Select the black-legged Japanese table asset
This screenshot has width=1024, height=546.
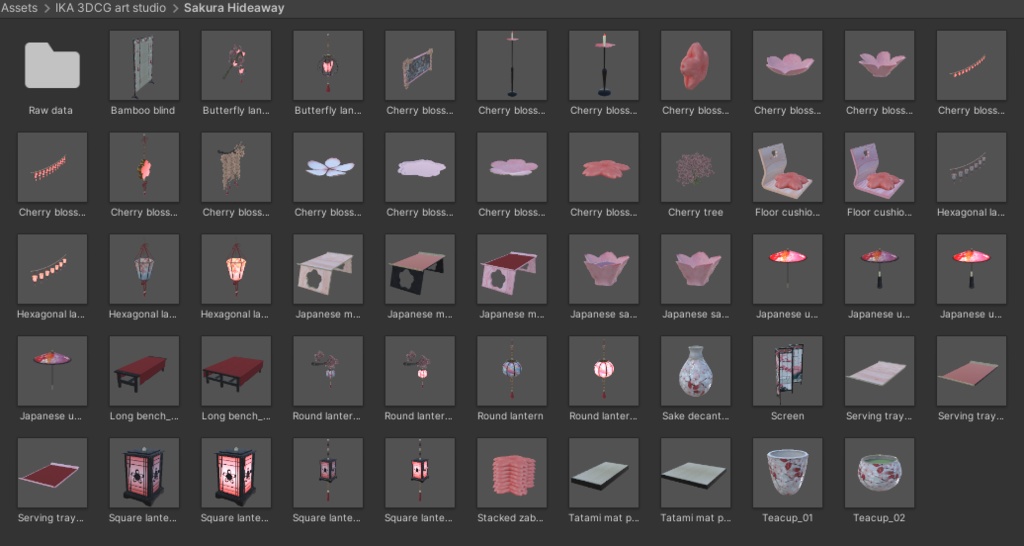420,269
